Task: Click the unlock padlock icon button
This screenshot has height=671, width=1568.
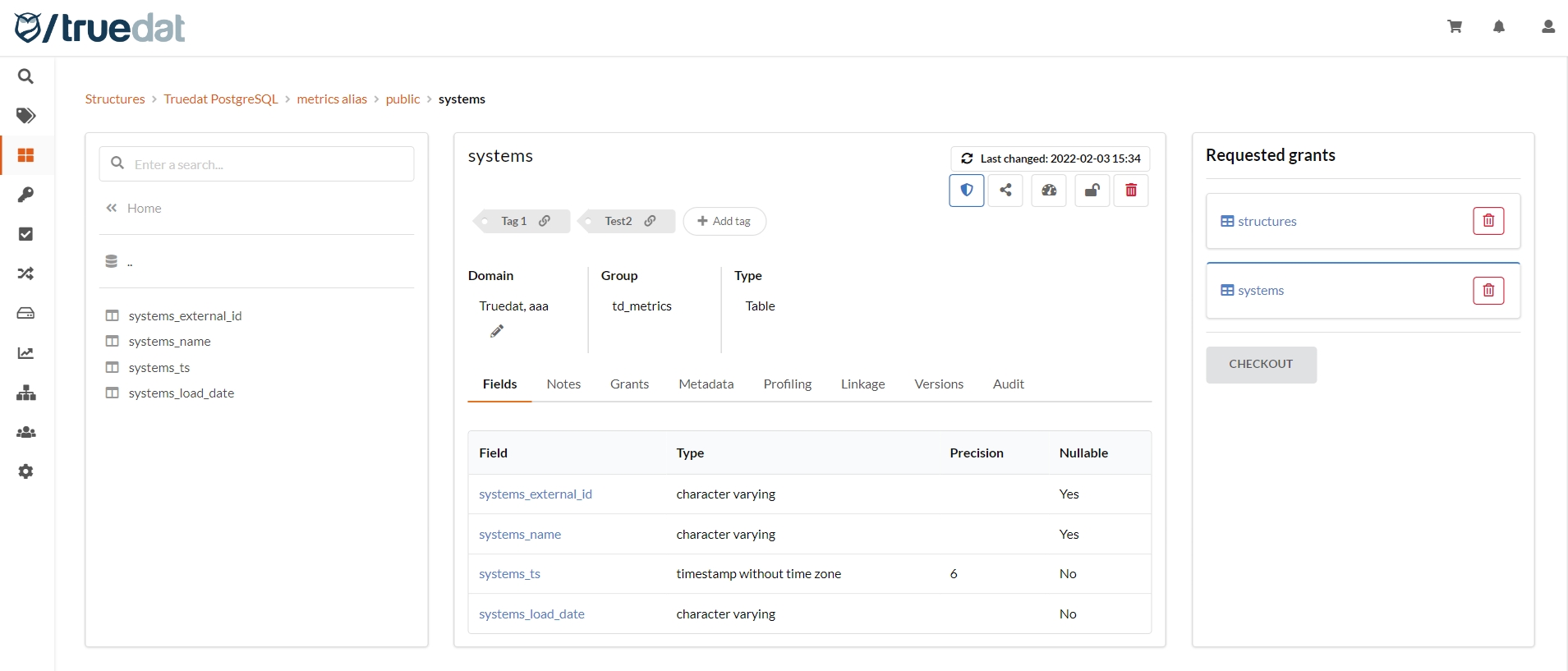Action: [x=1092, y=191]
